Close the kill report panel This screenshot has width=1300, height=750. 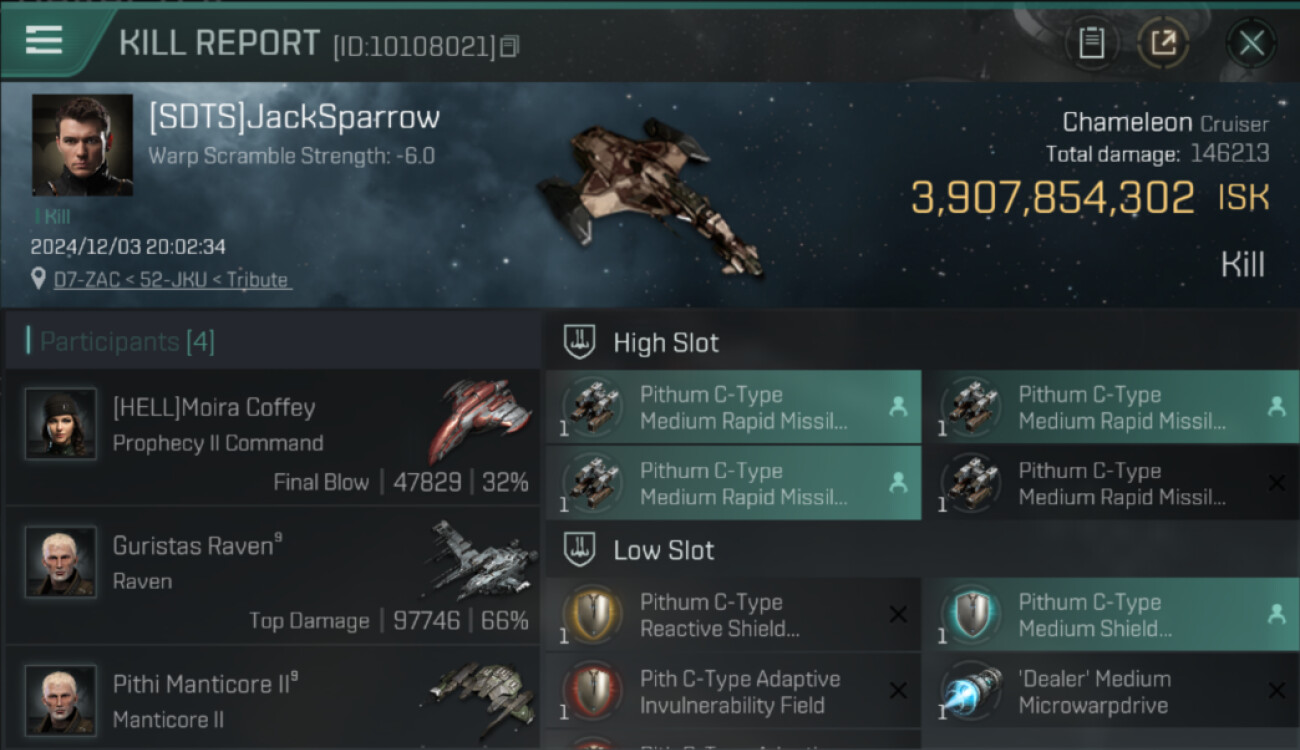click(x=1251, y=43)
